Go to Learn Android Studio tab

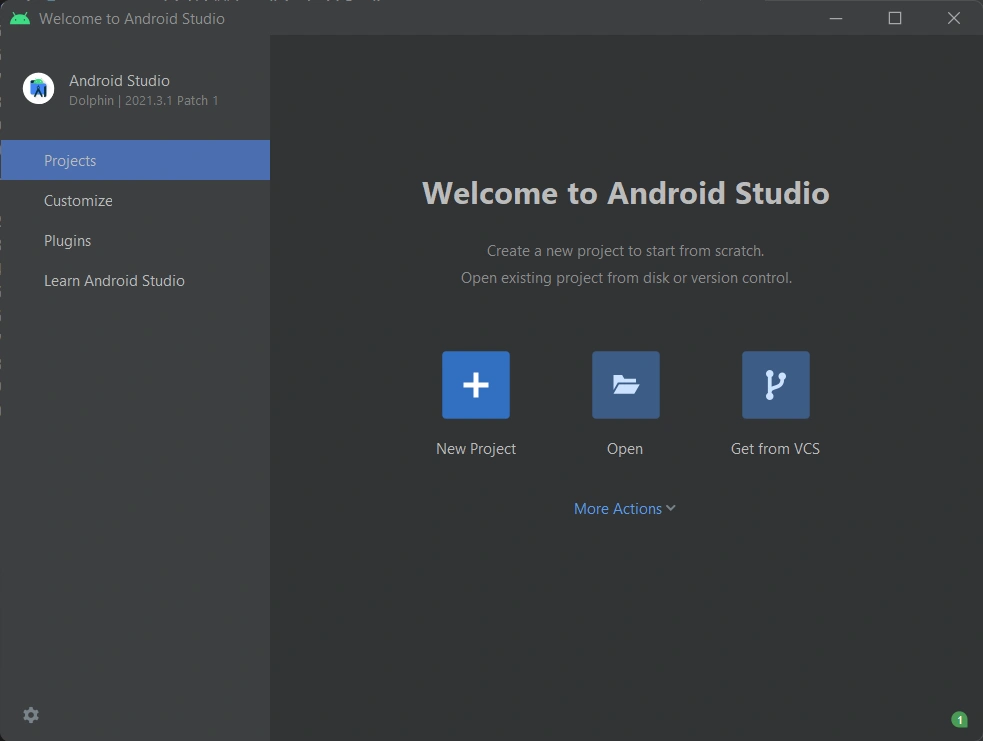coord(114,281)
